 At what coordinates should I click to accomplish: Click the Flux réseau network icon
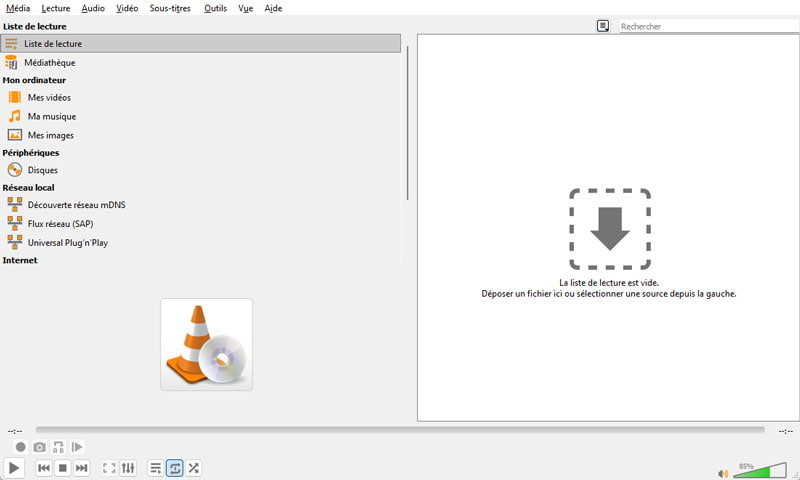(15, 223)
